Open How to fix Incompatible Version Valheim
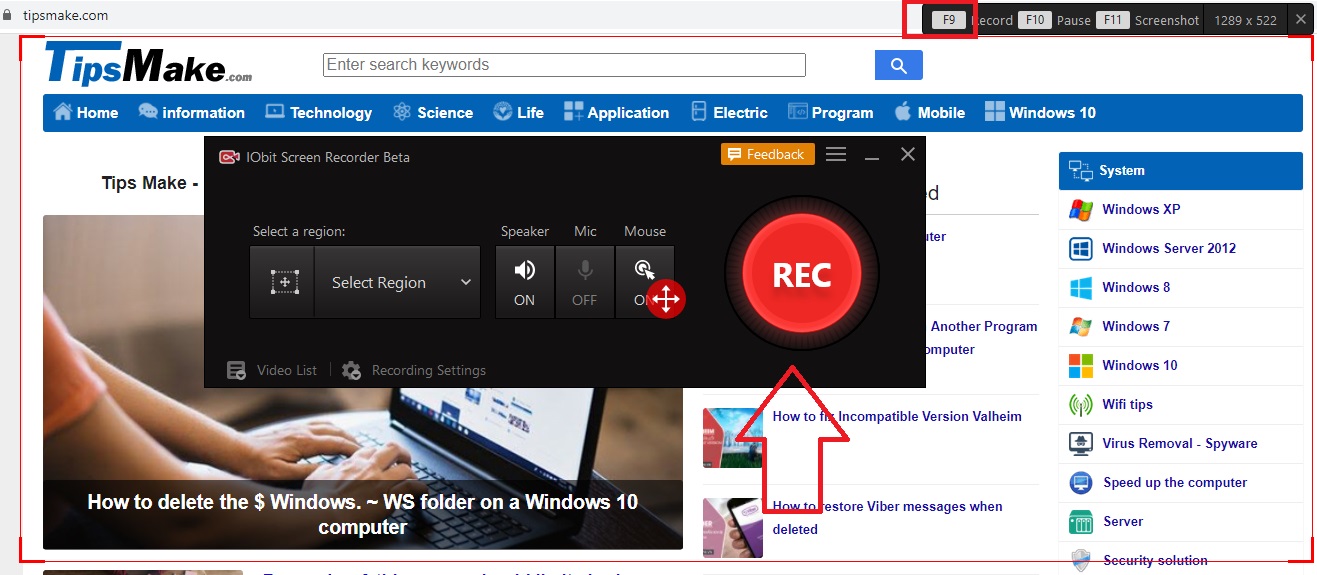The height and width of the screenshot is (575, 1317). click(x=897, y=416)
